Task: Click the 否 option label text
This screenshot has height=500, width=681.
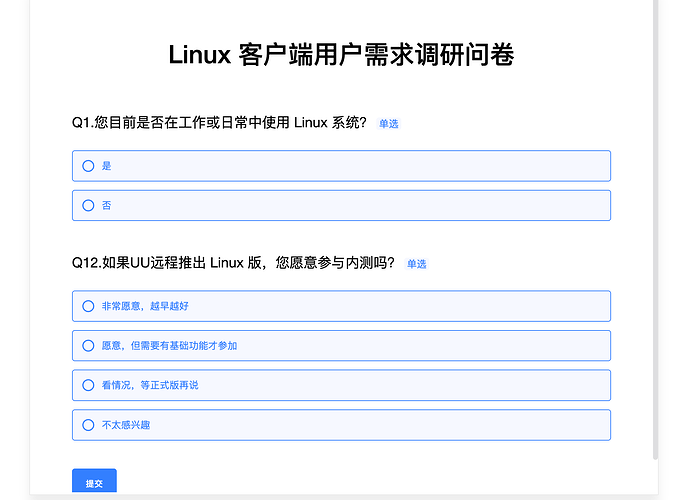Action: [106, 205]
